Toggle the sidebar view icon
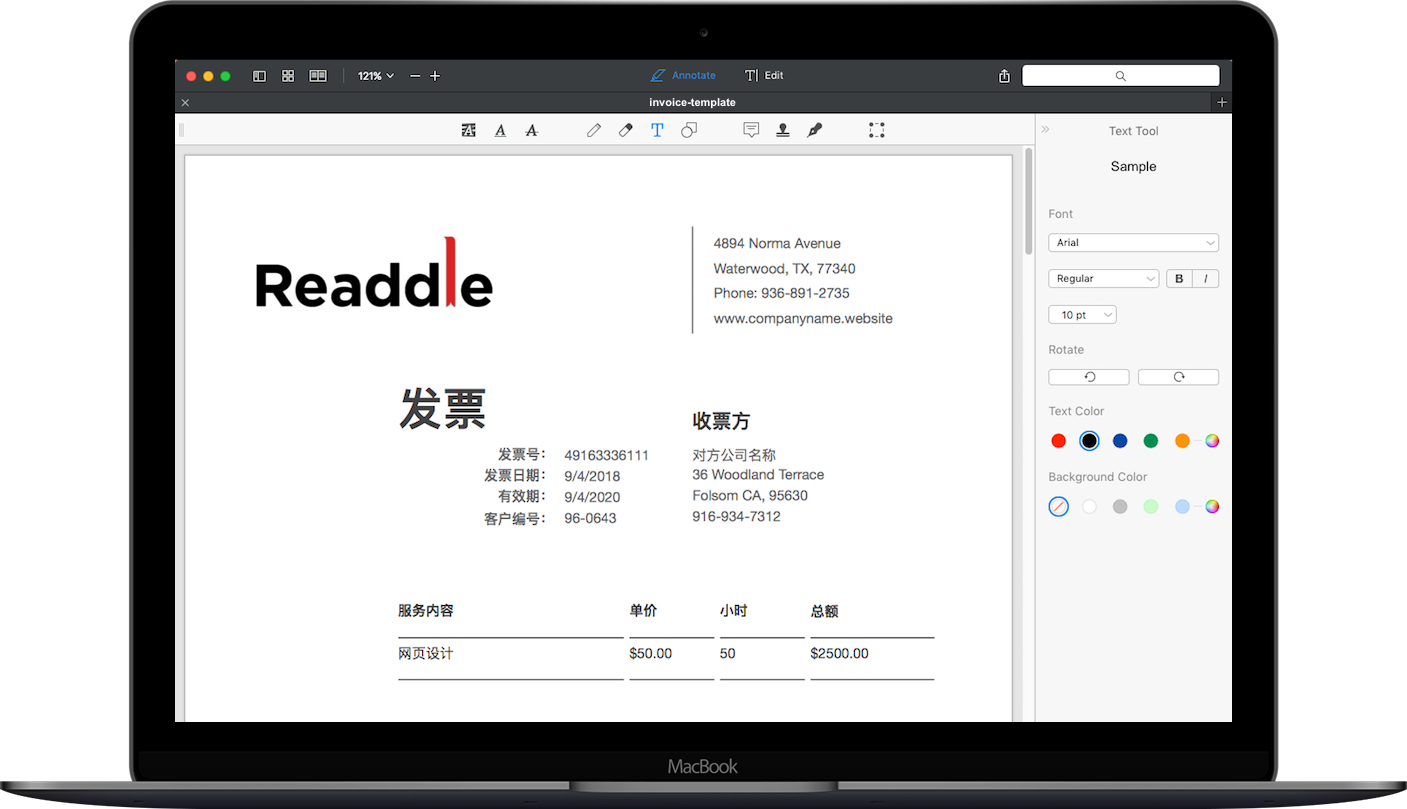The width and height of the screenshot is (1407, 809). tap(260, 76)
